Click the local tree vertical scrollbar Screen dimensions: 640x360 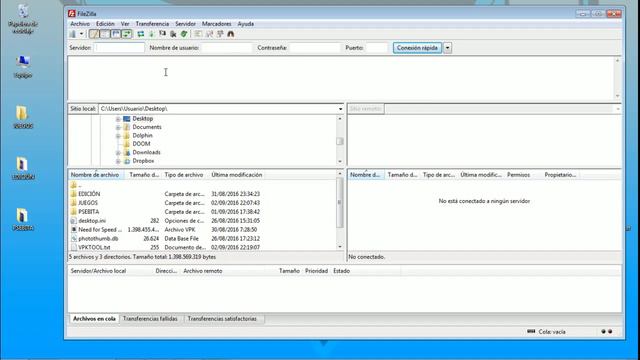[x=340, y=140]
